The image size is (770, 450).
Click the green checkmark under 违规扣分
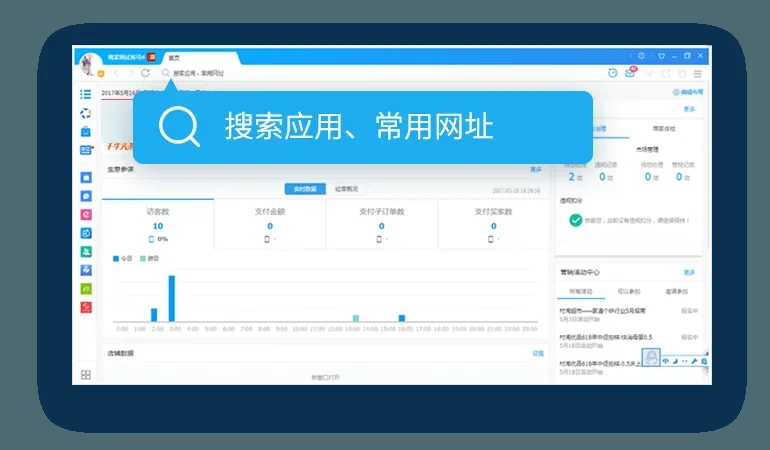pos(576,221)
